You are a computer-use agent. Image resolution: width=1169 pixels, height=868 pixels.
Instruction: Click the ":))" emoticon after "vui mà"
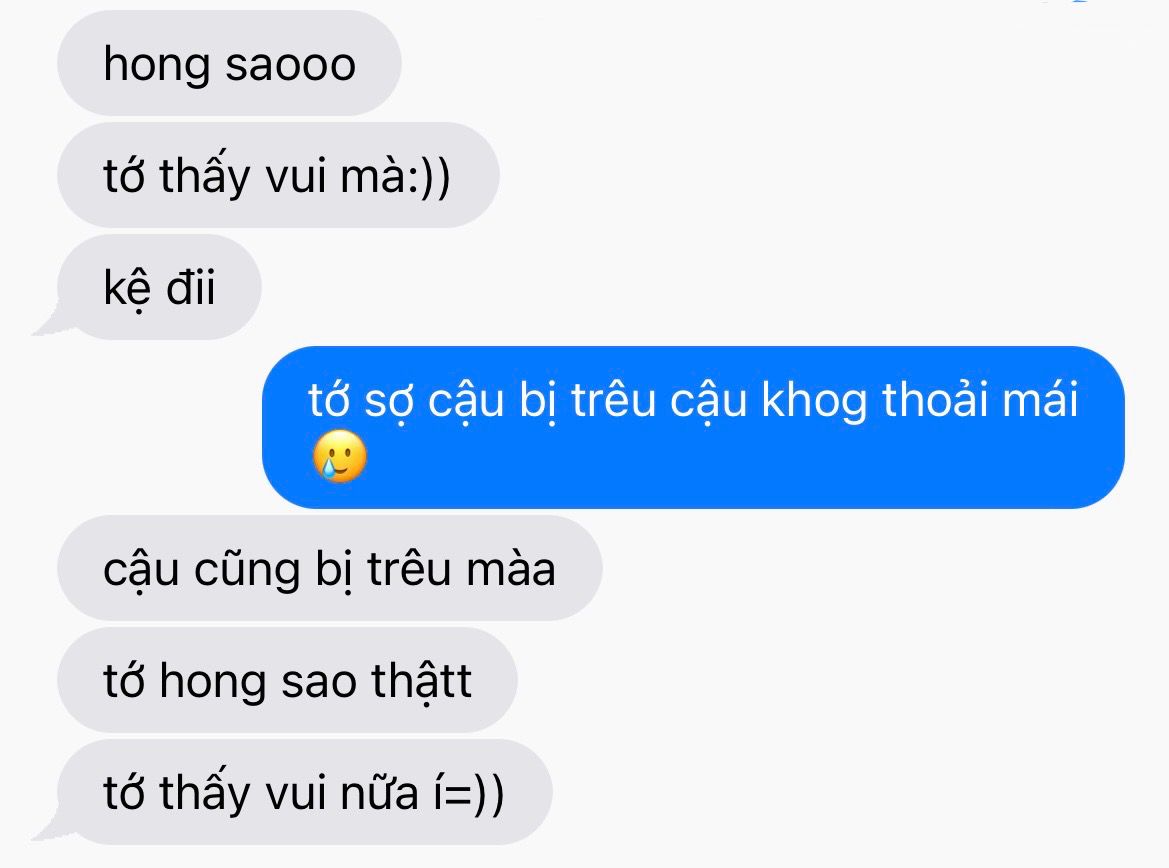(x=429, y=177)
